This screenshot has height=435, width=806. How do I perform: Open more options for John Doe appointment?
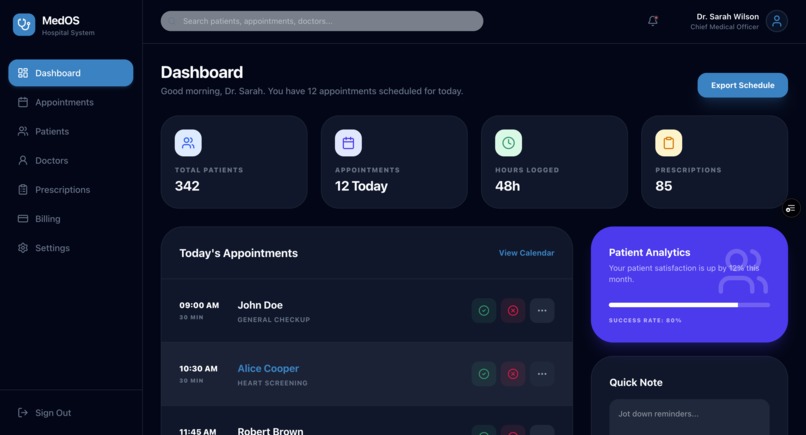(x=542, y=311)
